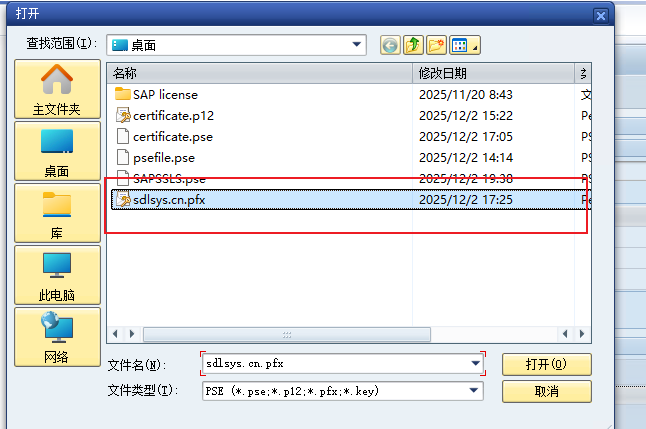Expand the 查找范围 location dropdown

[x=357, y=45]
